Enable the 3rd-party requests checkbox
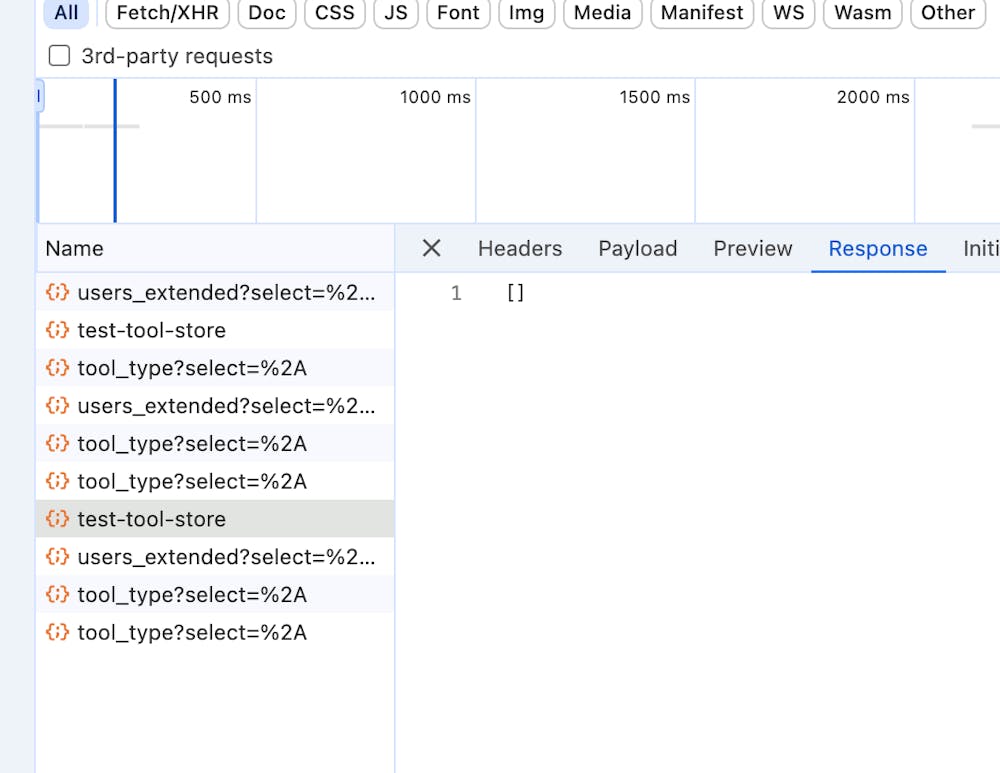Screen dimensions: 1000x773 pyautogui.click(x=60, y=56)
